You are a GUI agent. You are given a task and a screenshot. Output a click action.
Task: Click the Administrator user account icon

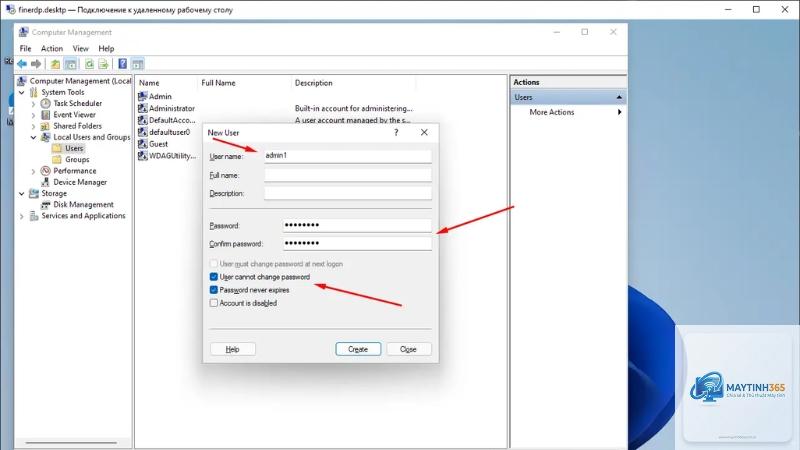point(142,108)
